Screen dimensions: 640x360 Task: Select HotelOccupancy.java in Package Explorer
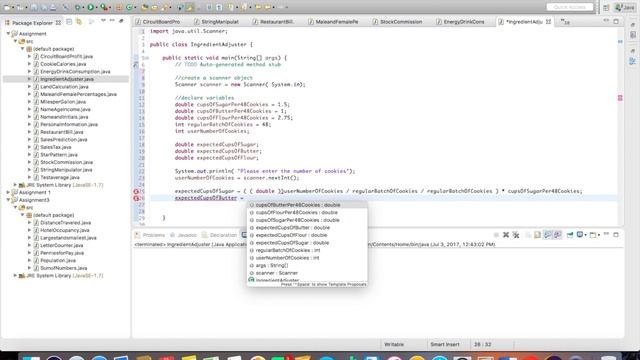coord(65,230)
